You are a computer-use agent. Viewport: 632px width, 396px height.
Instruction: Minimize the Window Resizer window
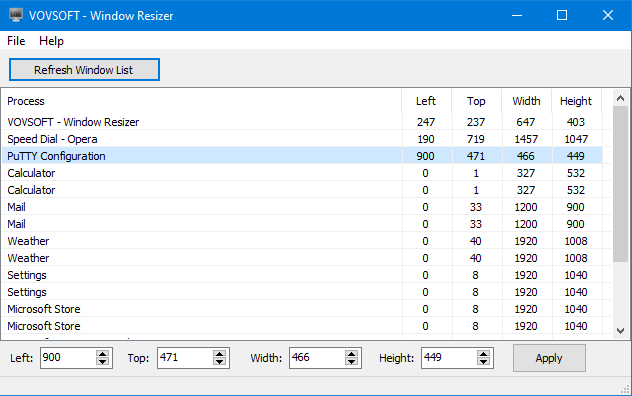(517, 15)
